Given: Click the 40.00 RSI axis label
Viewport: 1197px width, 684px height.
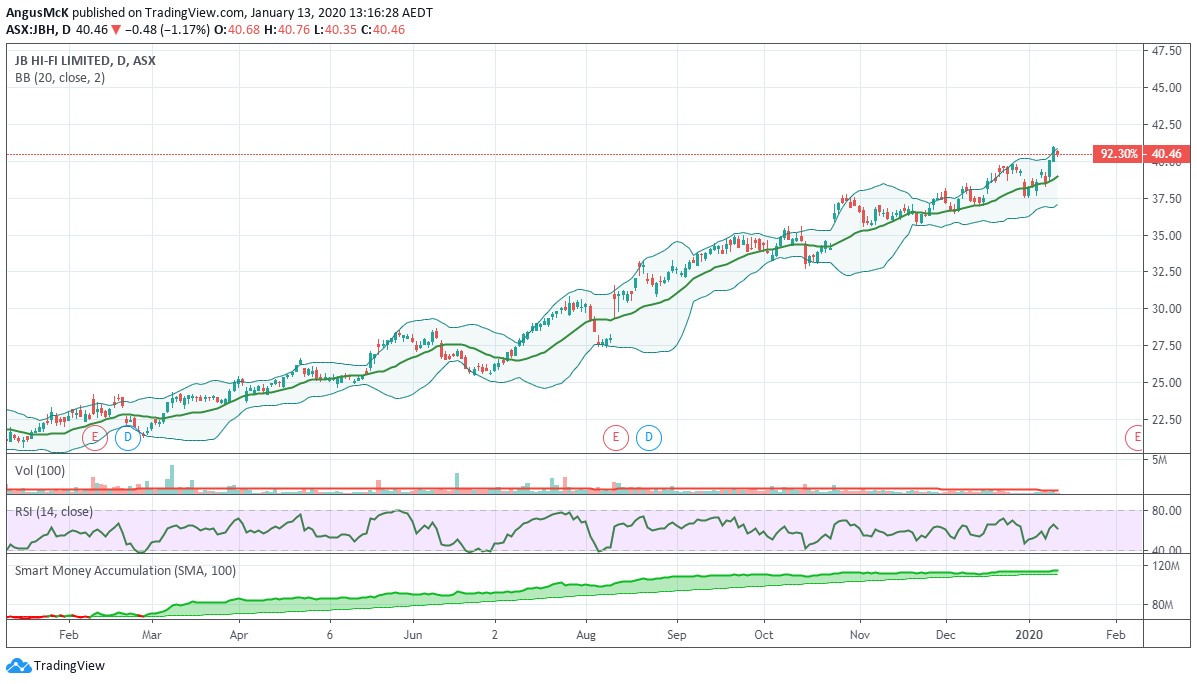Looking at the screenshot, I should tap(1166, 550).
